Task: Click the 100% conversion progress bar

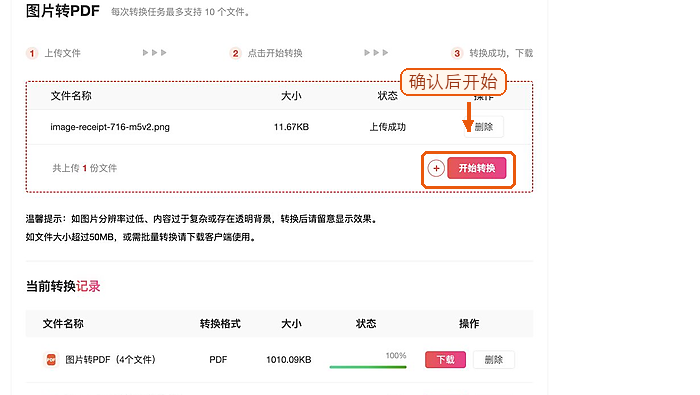Action: (x=368, y=366)
